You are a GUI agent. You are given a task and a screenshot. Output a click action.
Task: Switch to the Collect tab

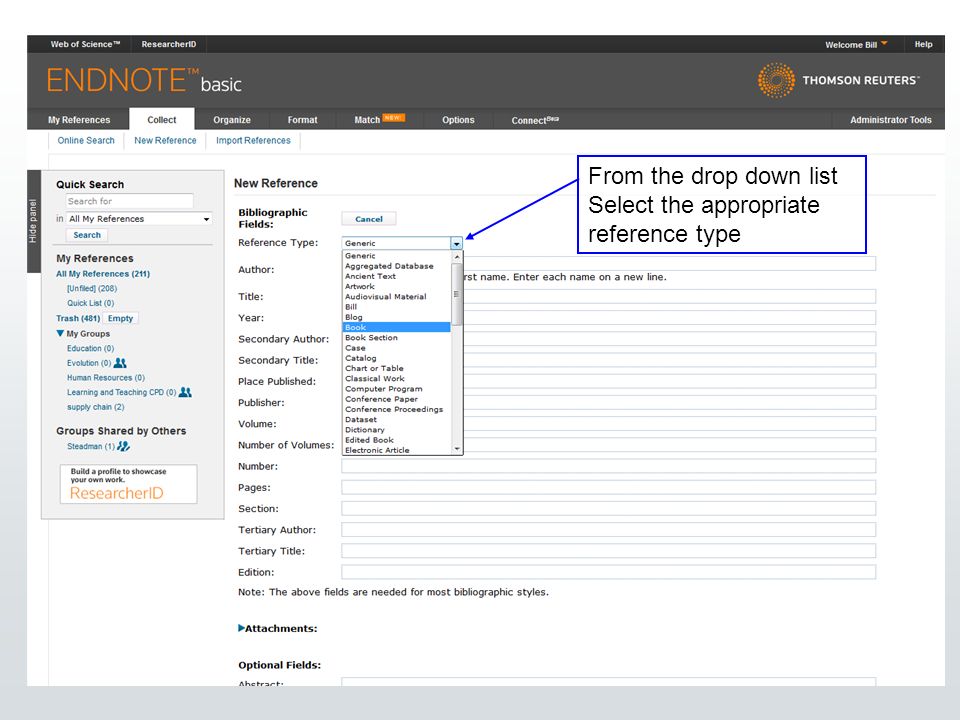[162, 120]
